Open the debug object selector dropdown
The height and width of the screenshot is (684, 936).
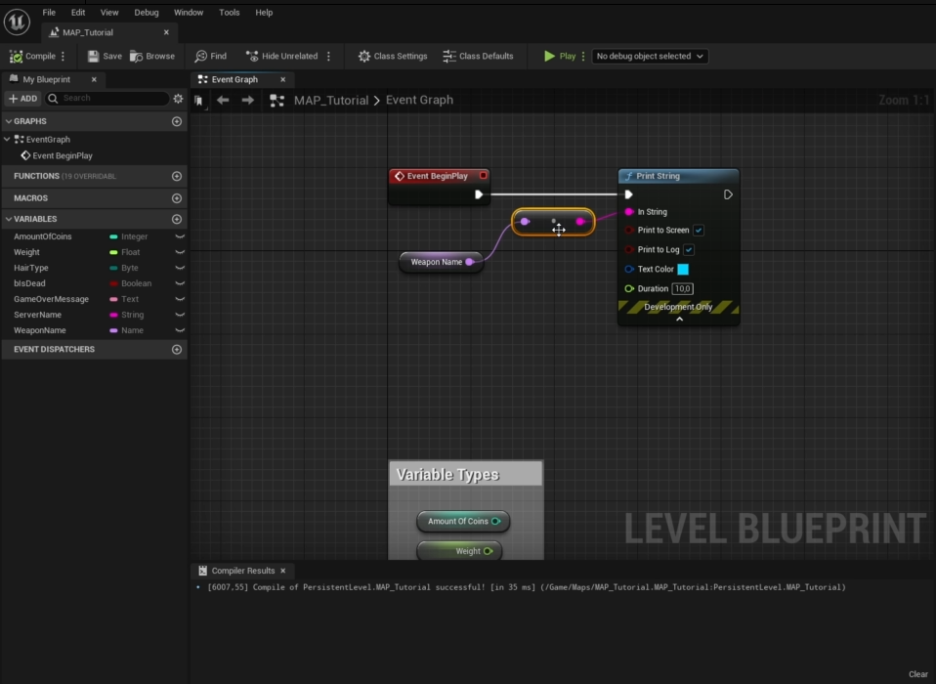[649, 56]
